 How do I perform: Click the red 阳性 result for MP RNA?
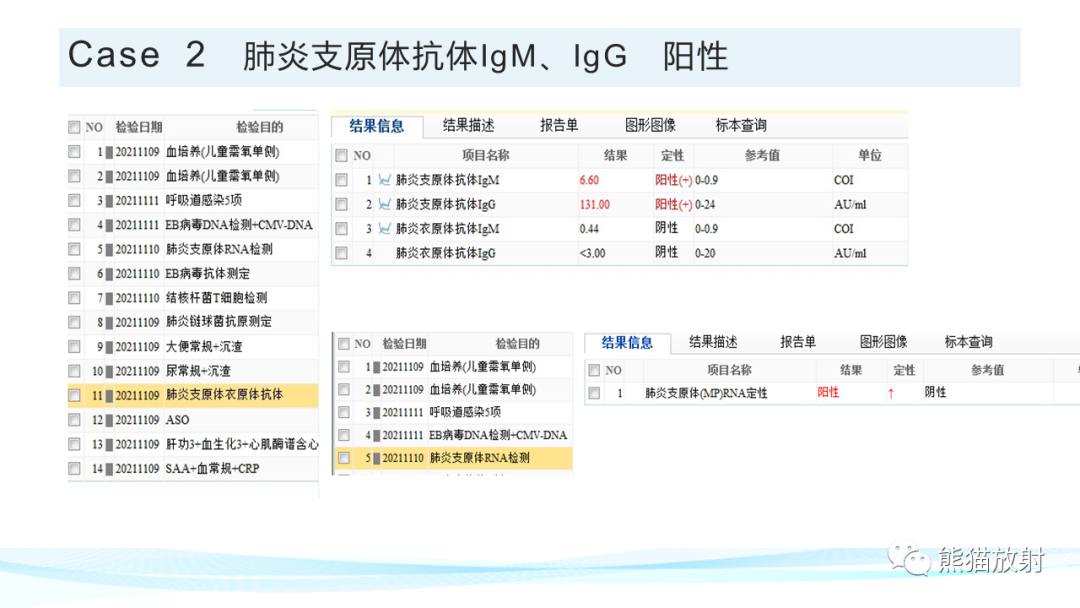pos(828,392)
